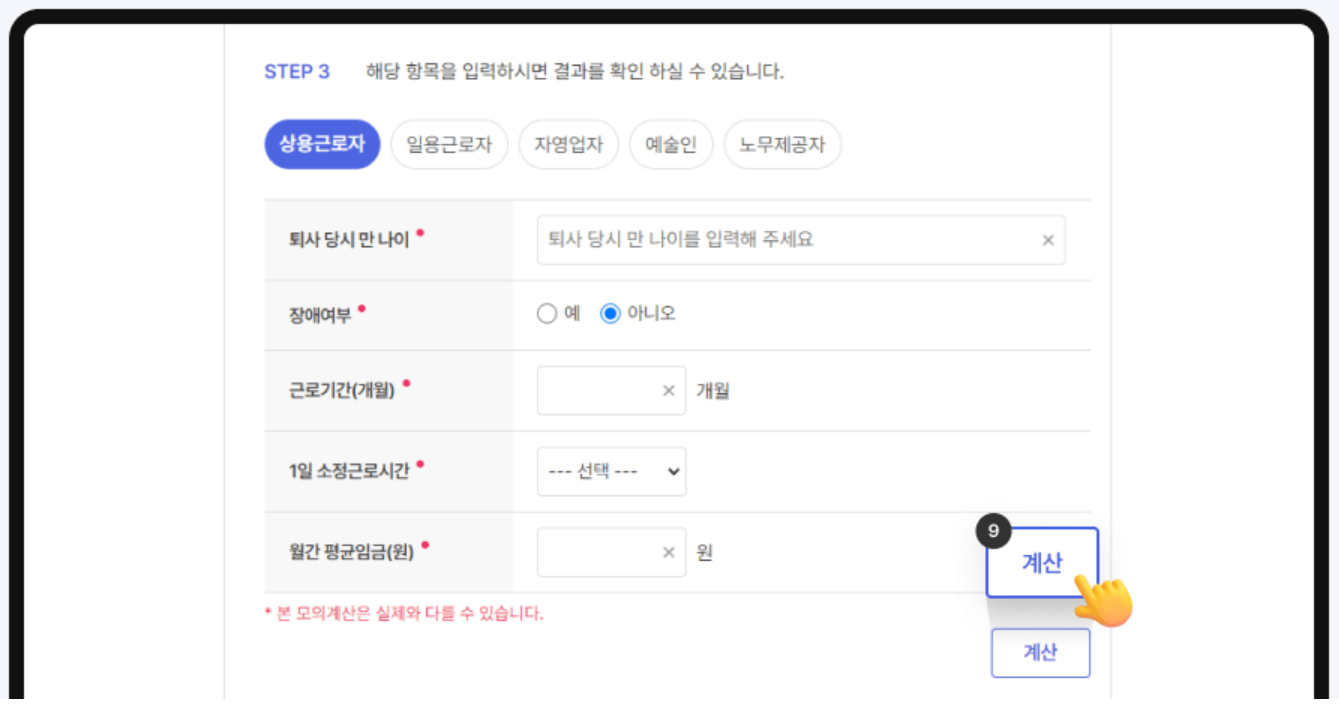Screen dimensions: 1339x715
Task: Switch to the 일용근로자 tab
Action: [x=449, y=144]
